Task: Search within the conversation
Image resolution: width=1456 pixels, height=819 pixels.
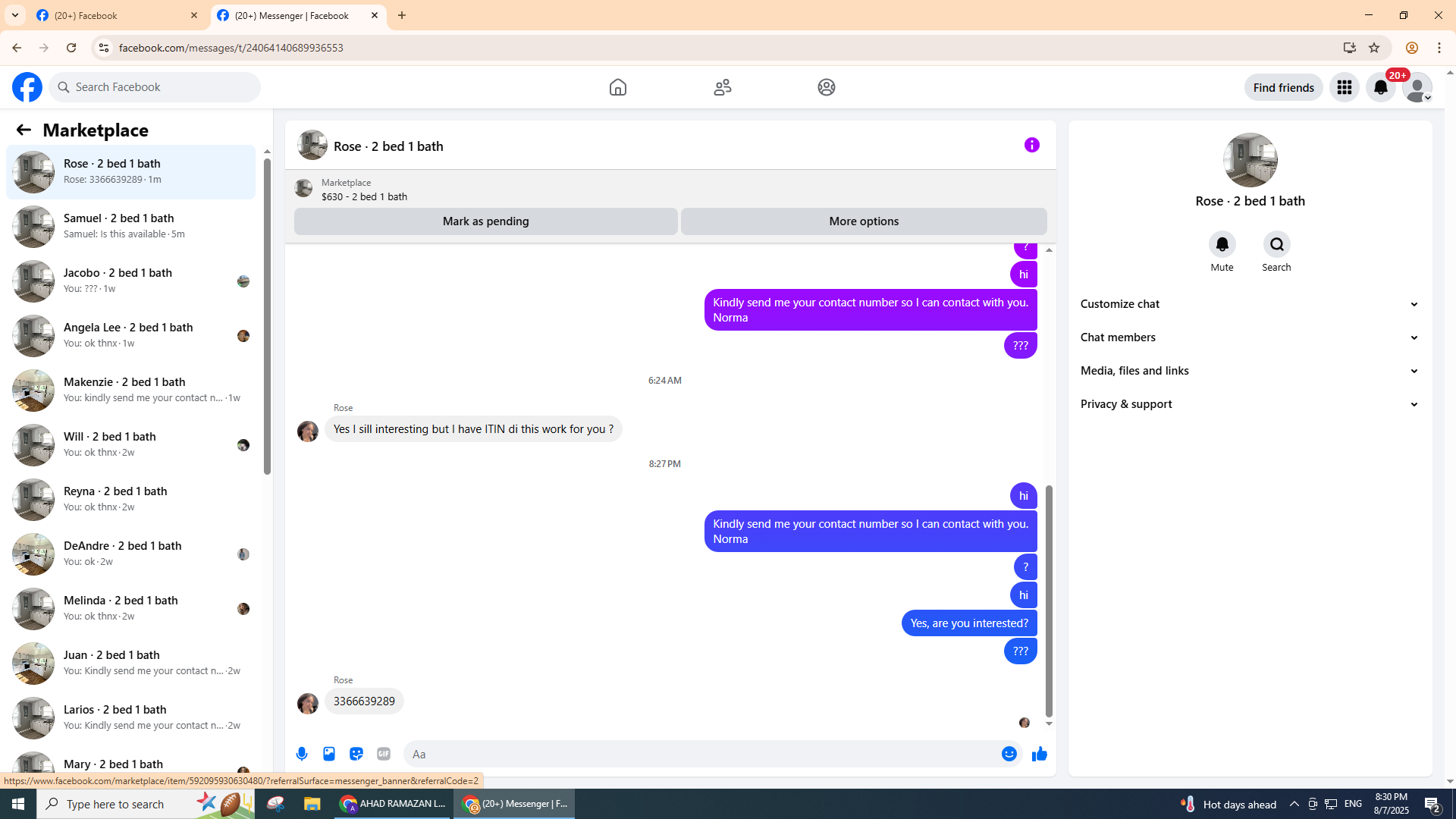Action: click(1277, 244)
